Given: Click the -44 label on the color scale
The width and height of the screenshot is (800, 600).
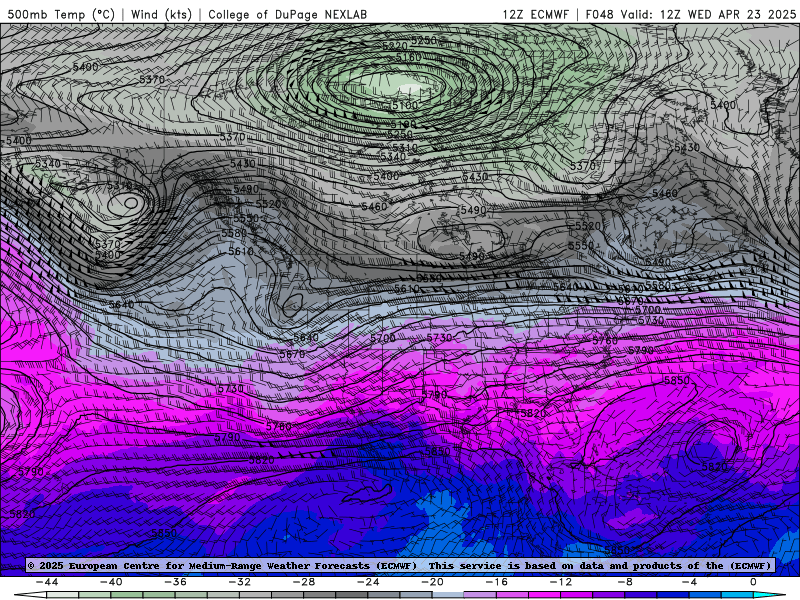Looking at the screenshot, I should [47, 582].
